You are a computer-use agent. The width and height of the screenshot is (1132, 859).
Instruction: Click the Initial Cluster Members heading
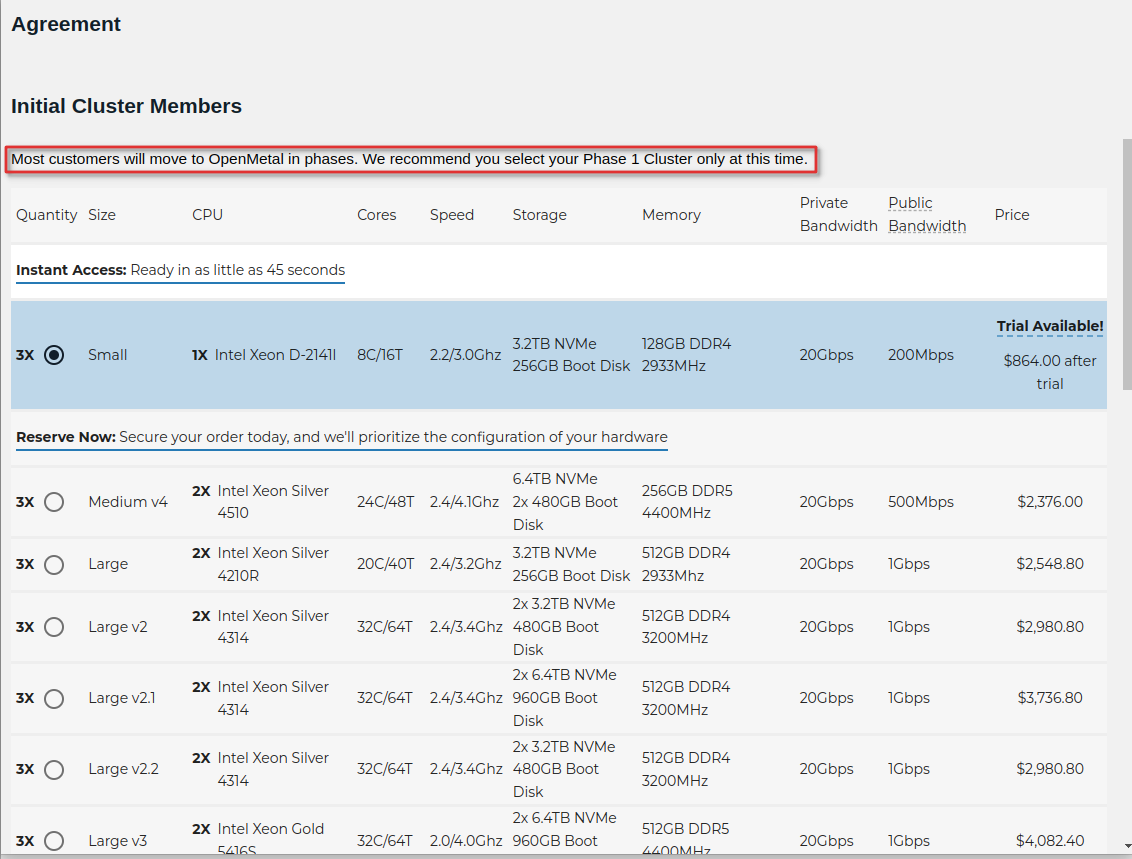point(126,106)
